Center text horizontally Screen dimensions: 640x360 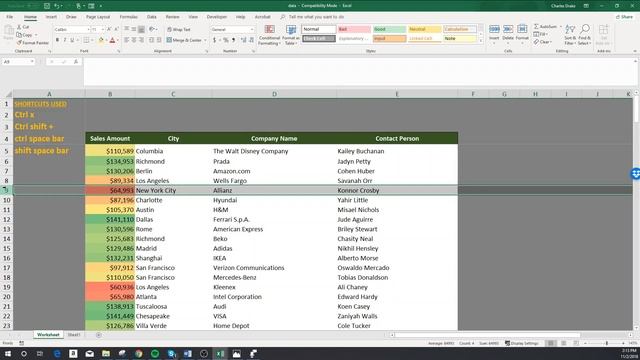(x=134, y=40)
